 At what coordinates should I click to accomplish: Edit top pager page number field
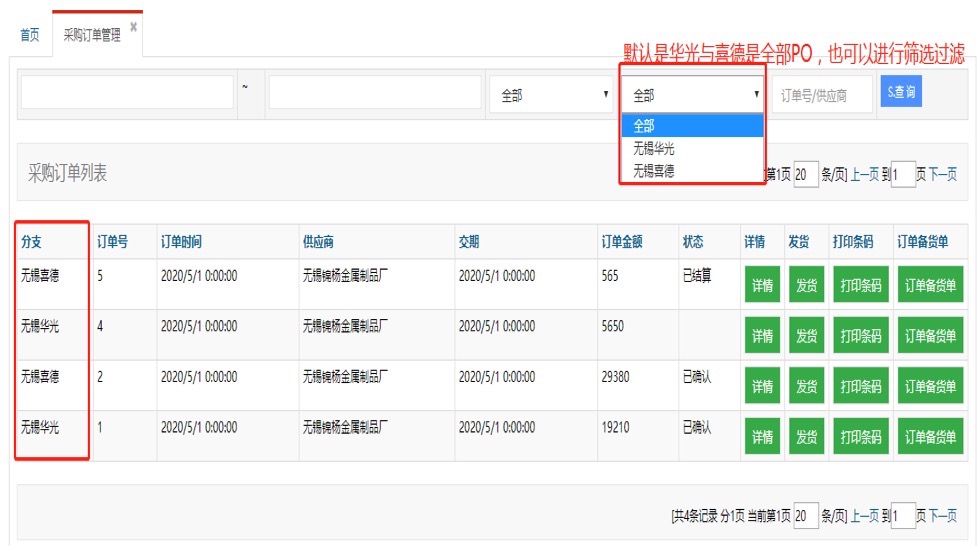tap(903, 174)
